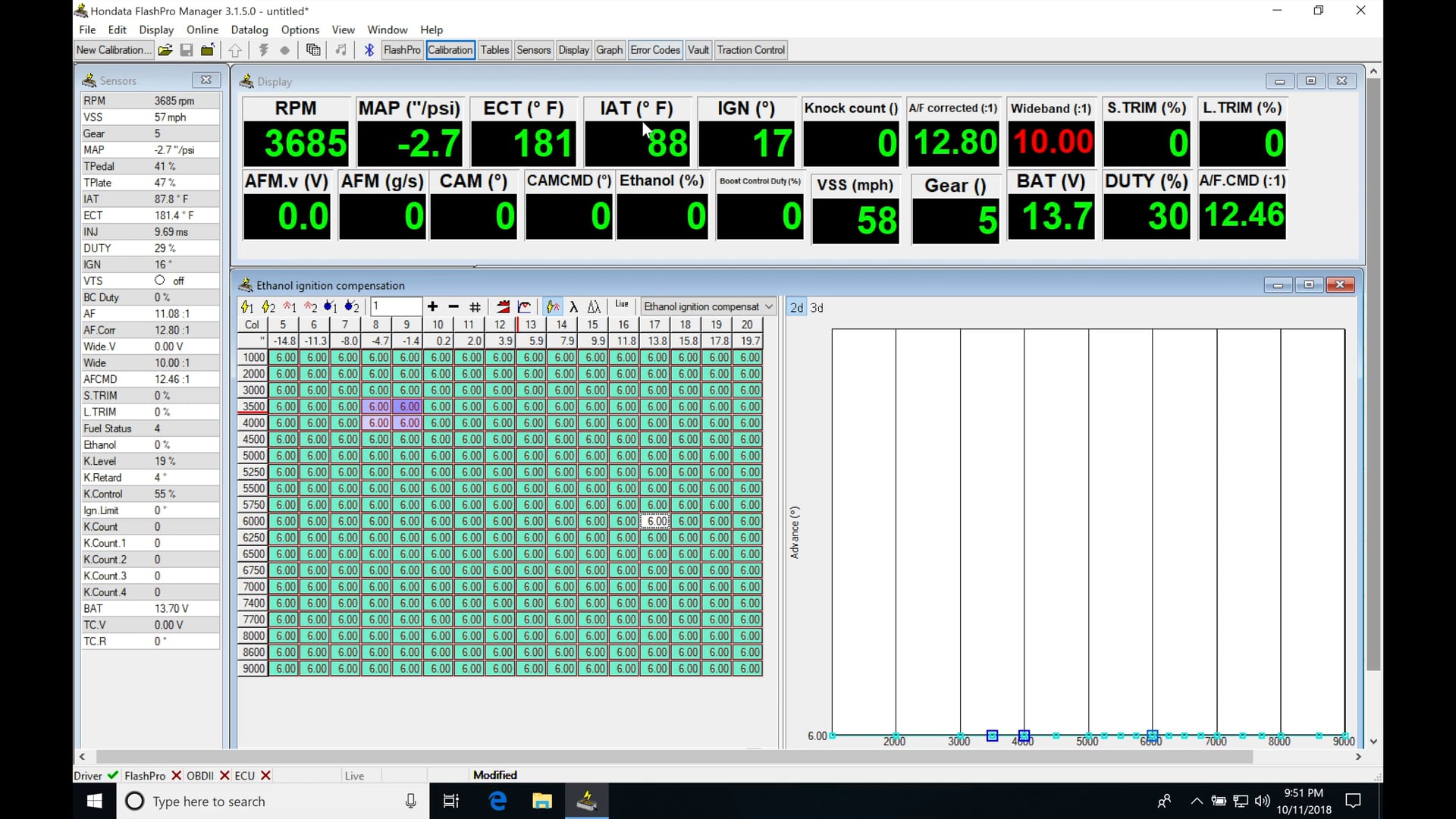The height and width of the screenshot is (819, 1456).
Task: Click the Error Codes toolbar button
Action: point(655,50)
